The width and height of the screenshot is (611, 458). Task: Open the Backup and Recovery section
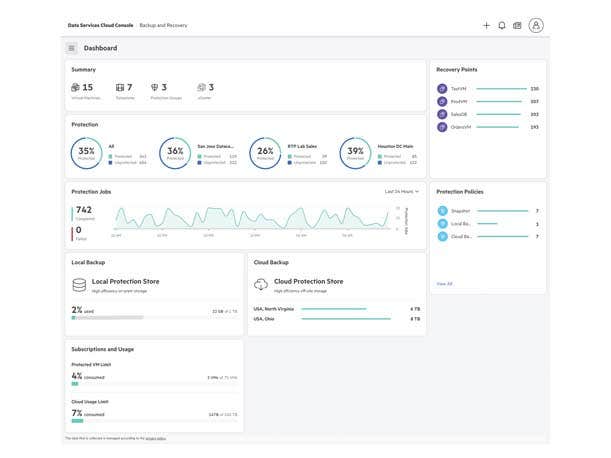coord(163,25)
